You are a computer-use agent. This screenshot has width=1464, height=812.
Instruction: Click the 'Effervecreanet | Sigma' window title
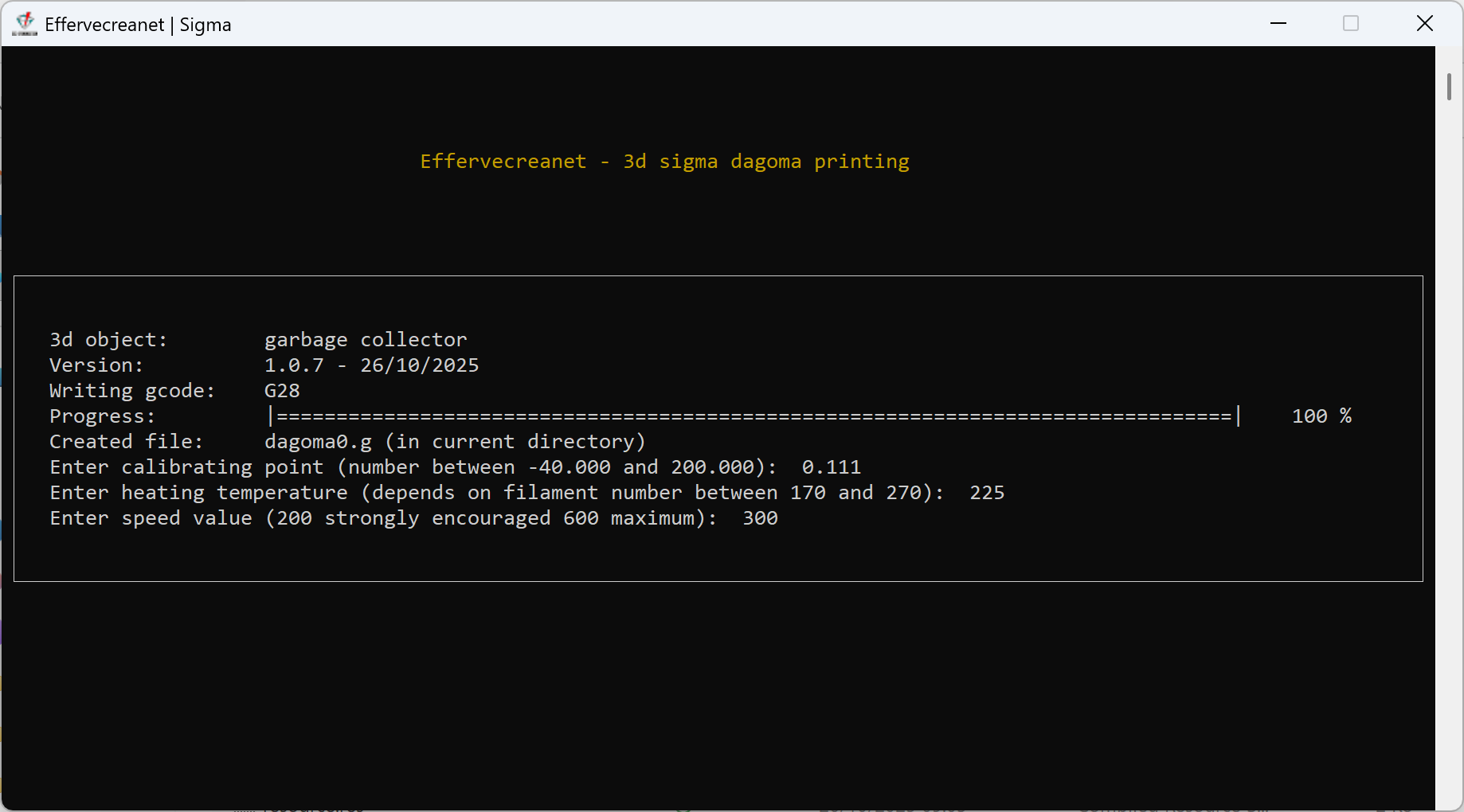pos(138,25)
